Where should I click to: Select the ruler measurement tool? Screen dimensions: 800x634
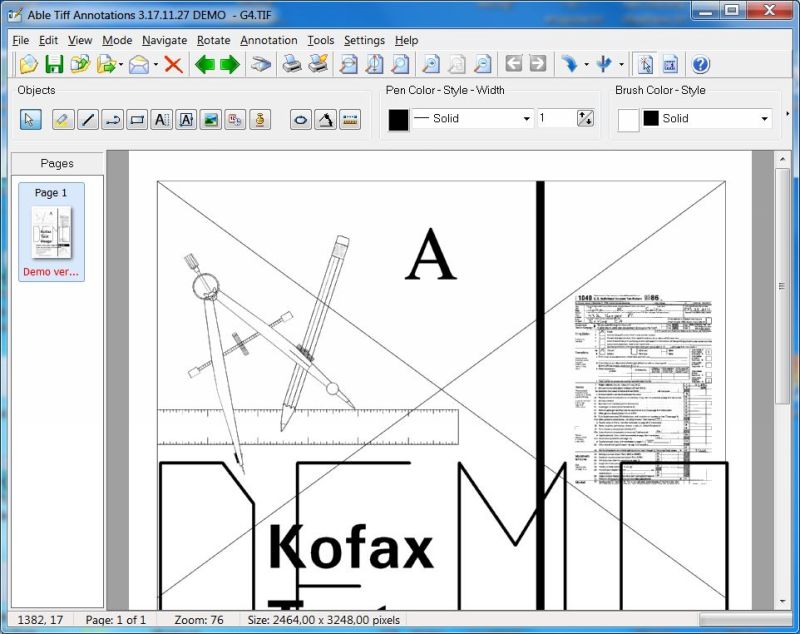click(350, 120)
